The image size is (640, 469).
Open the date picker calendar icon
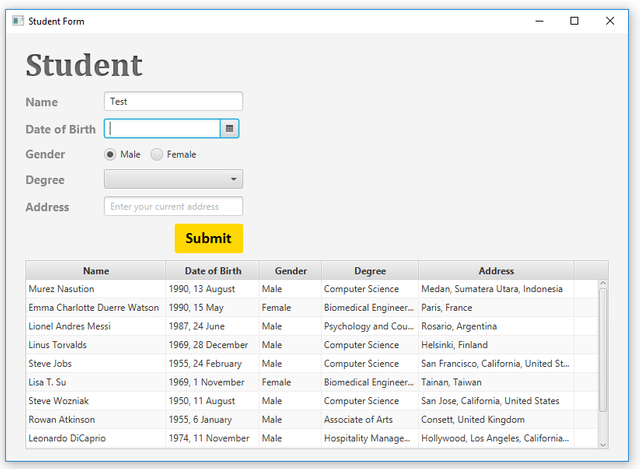coord(229,129)
